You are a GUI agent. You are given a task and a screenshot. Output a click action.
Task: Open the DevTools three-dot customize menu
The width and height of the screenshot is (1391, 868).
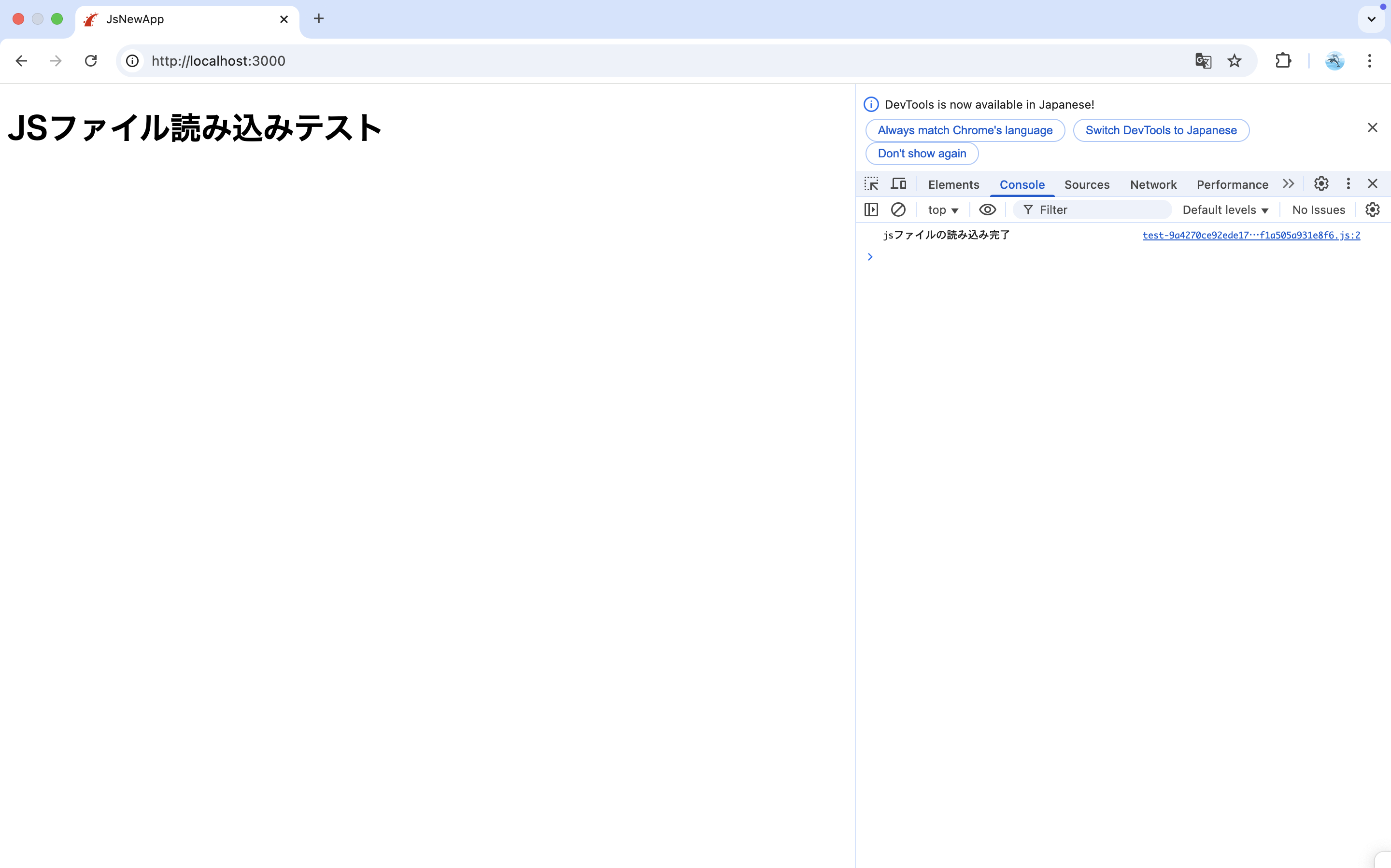(x=1348, y=184)
